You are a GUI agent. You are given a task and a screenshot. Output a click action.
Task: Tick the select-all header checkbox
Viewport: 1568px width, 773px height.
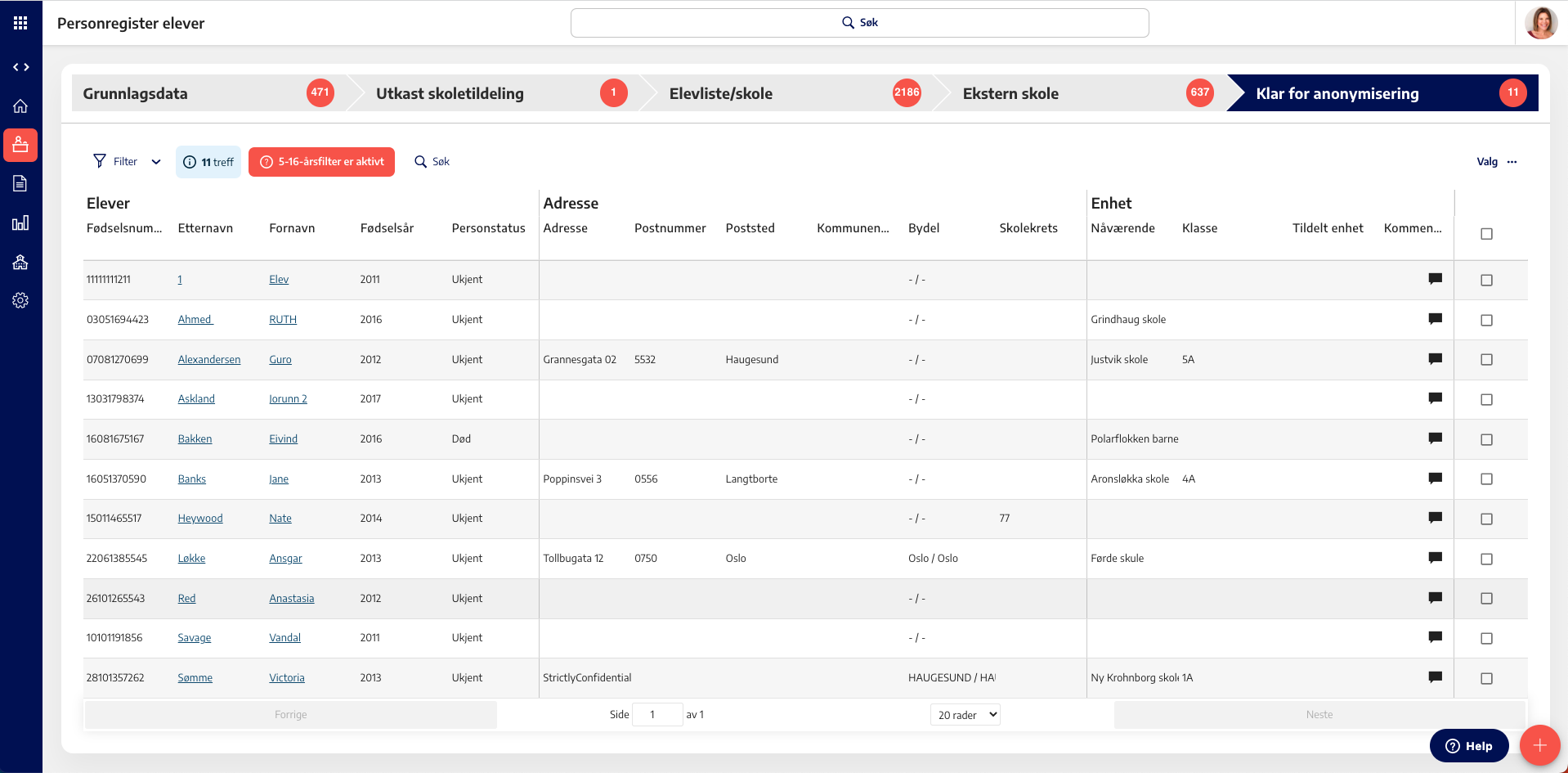pos(1486,234)
